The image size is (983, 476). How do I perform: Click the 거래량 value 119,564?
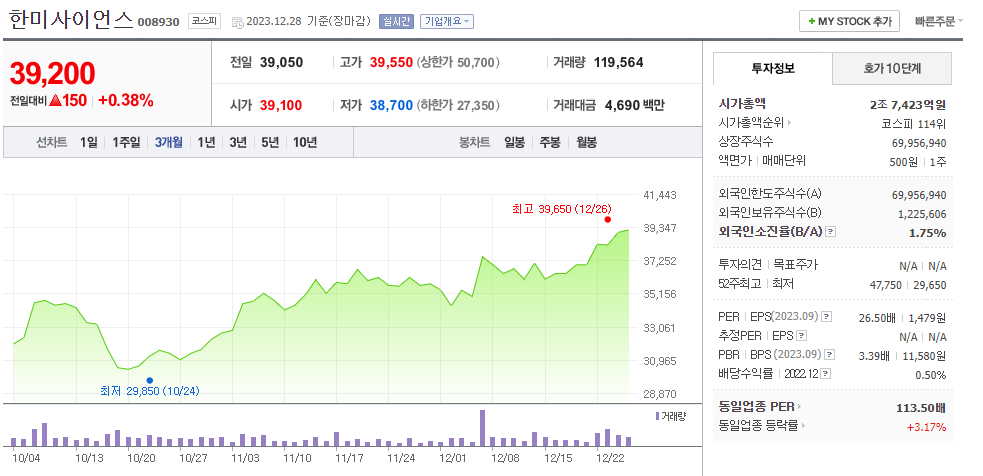[618, 63]
